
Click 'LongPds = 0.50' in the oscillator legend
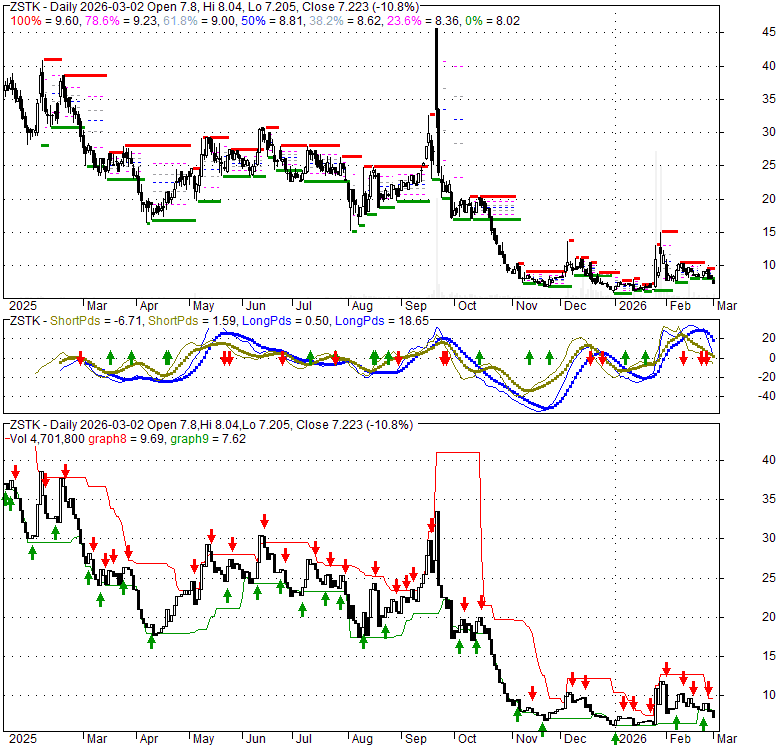pos(286,321)
